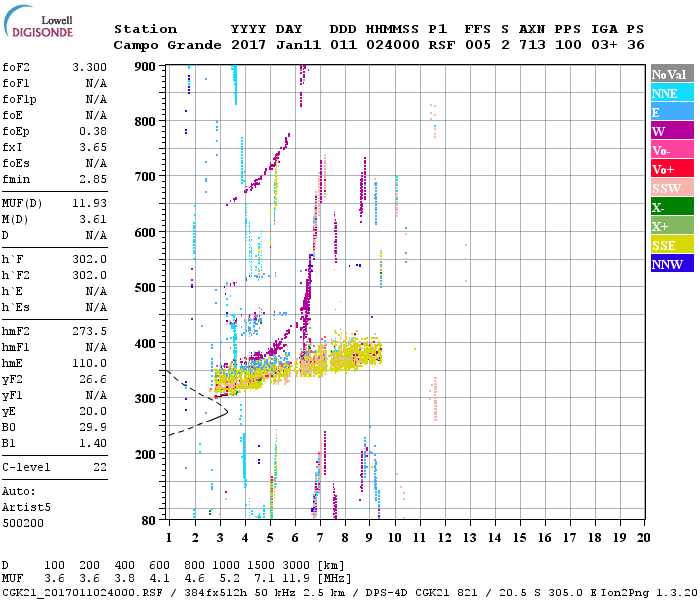Click the hmF2 value 273.5

[89, 331]
